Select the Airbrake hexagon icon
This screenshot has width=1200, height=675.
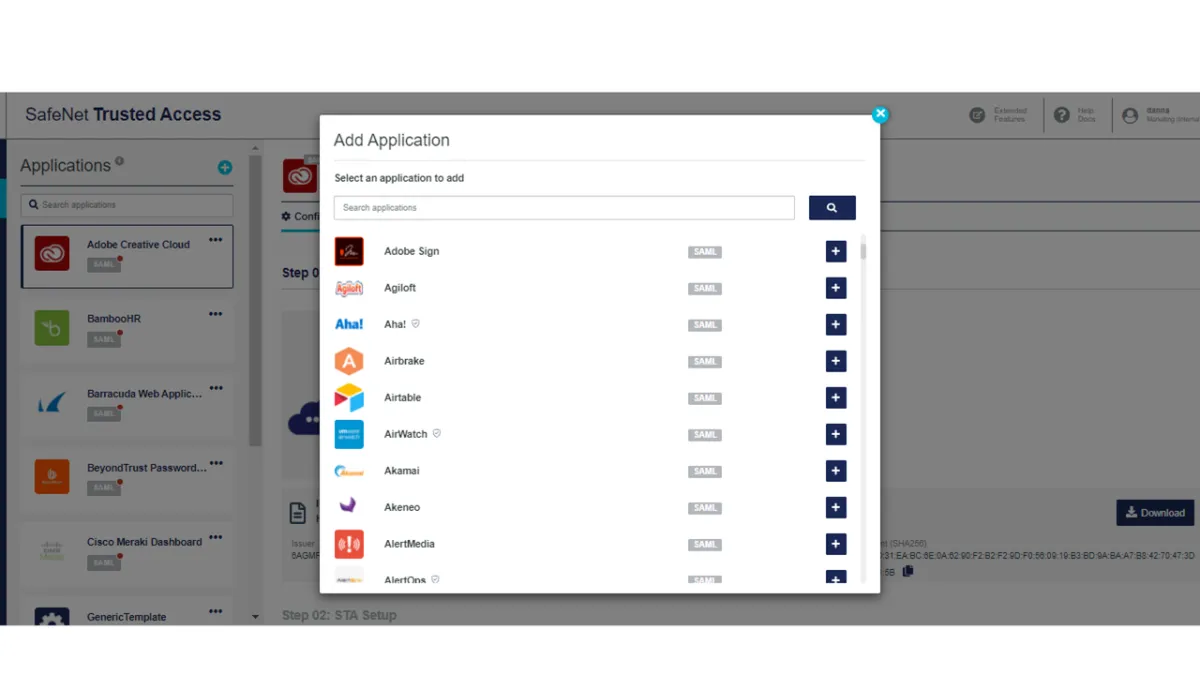348,361
